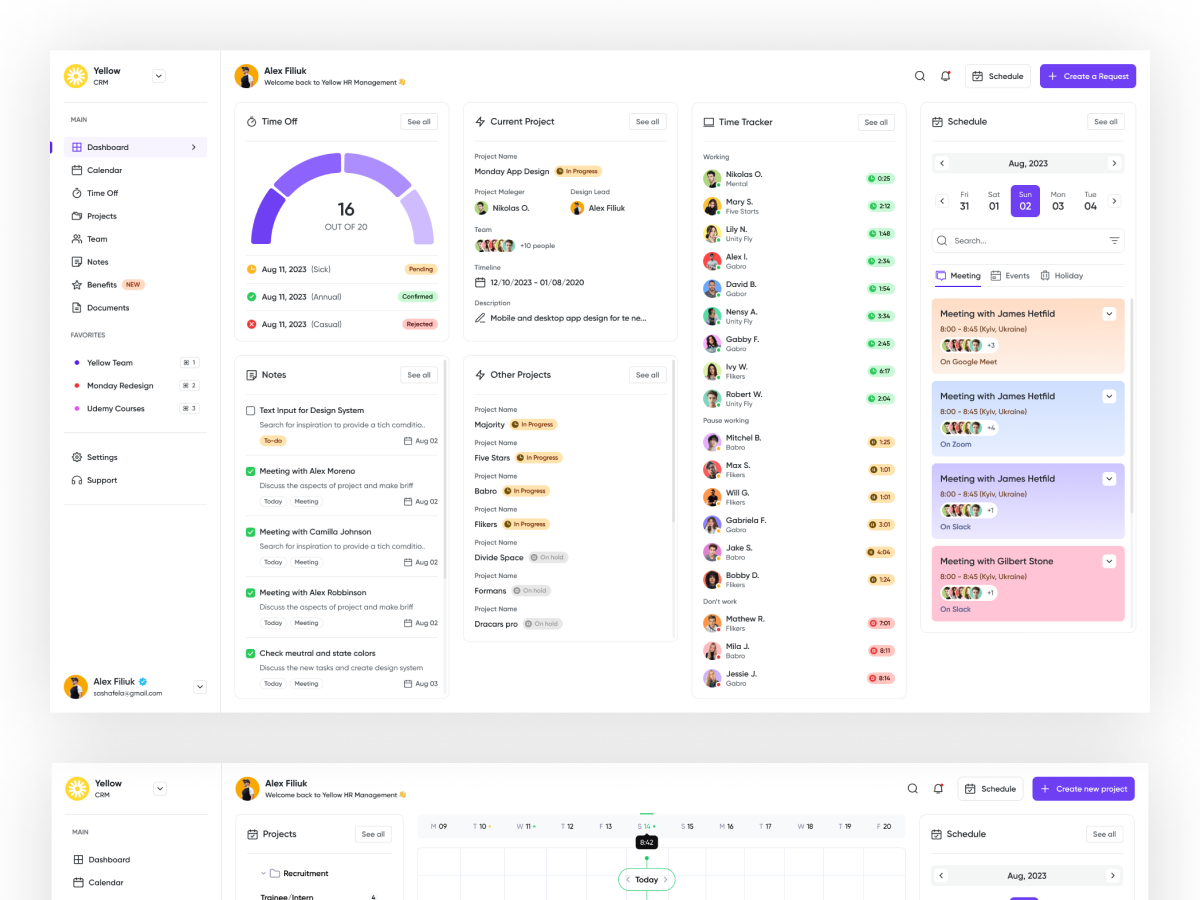Image resolution: width=1200 pixels, height=900 pixels.
Task: Click the Time Off clock icon in sidebar
Action: pyautogui.click(x=77, y=193)
